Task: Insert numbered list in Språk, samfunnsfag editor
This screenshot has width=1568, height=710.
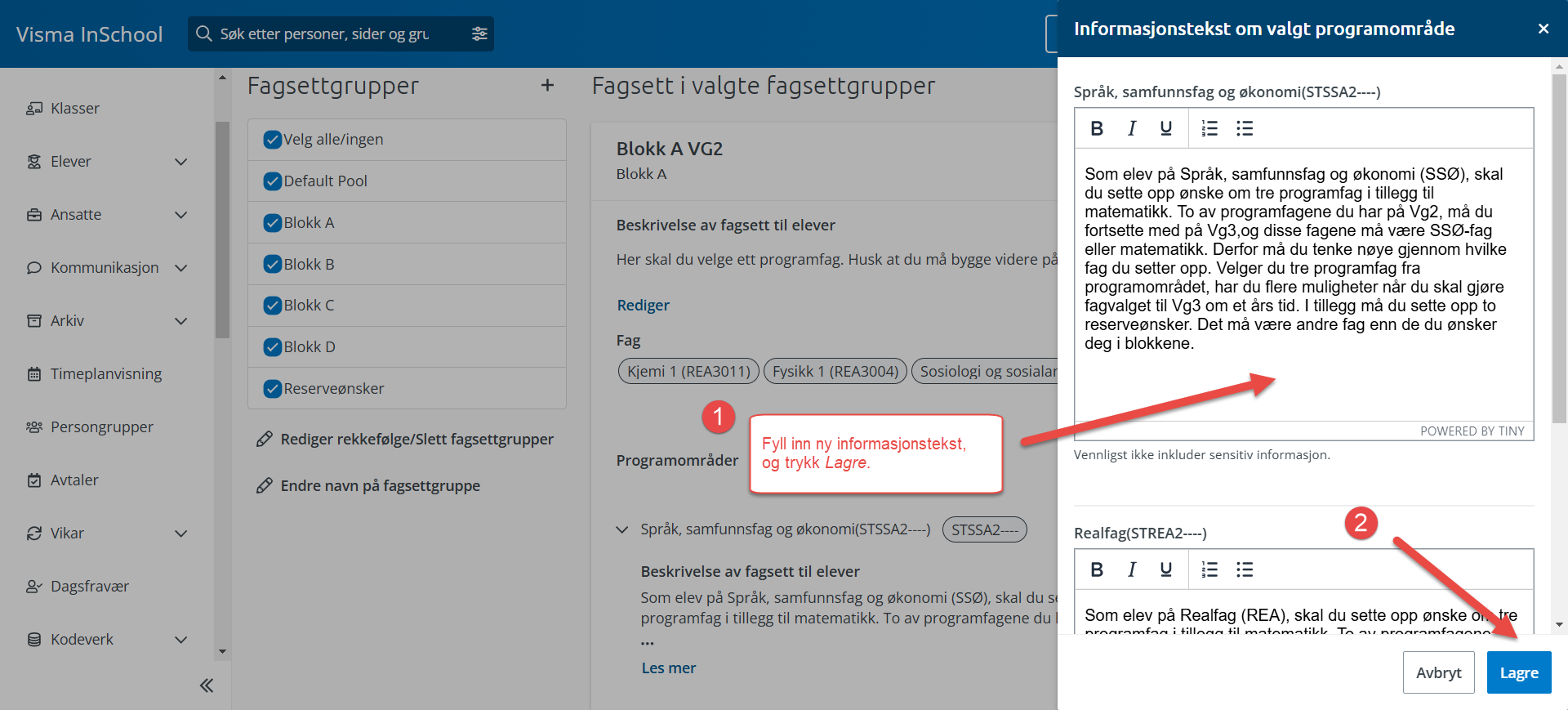Action: tap(1209, 128)
